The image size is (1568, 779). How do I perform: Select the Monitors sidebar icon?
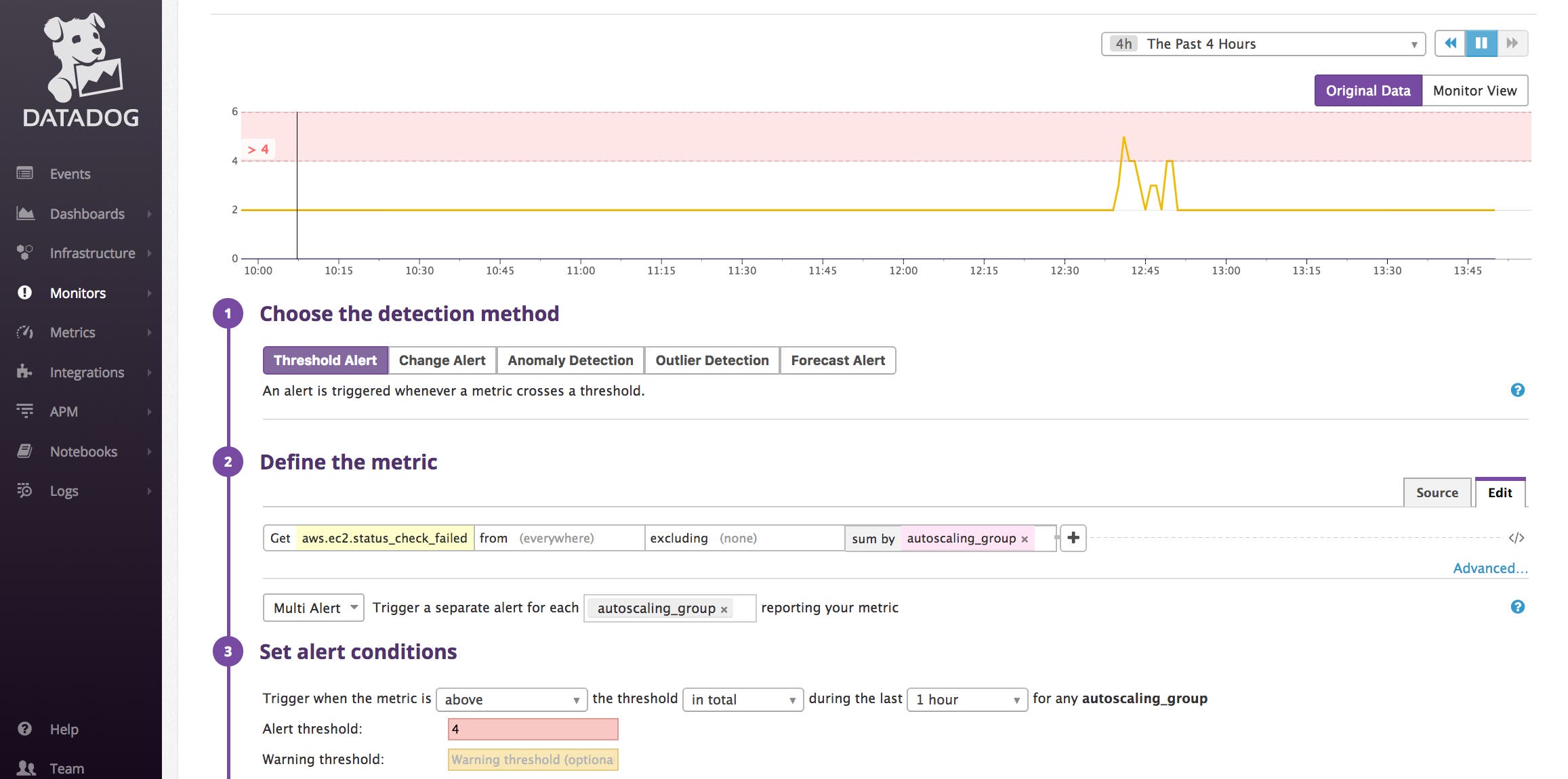[24, 293]
